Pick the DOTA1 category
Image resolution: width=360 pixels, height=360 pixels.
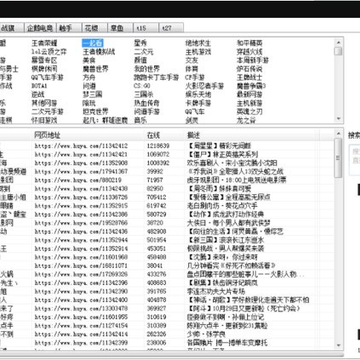39,86
